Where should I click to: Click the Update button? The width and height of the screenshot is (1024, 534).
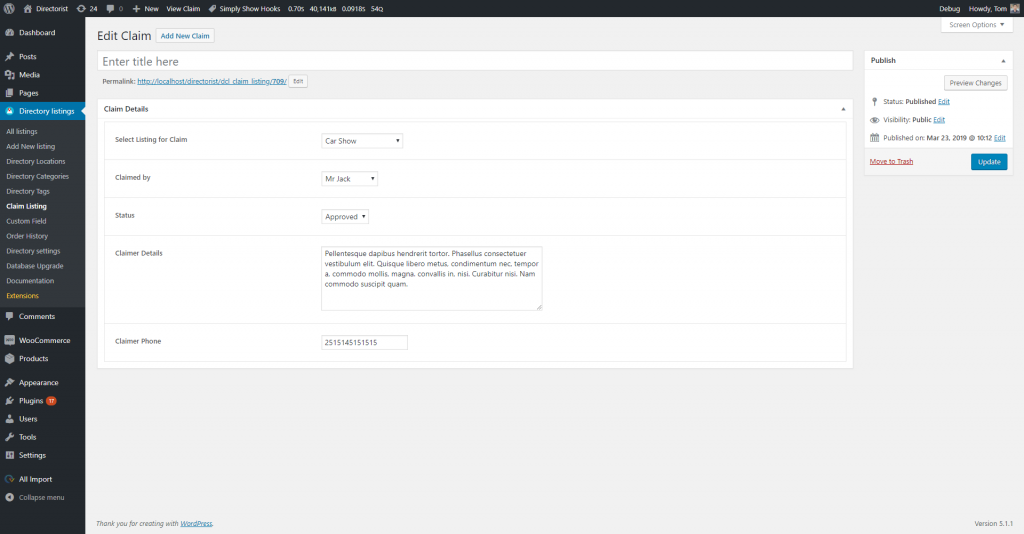988,162
